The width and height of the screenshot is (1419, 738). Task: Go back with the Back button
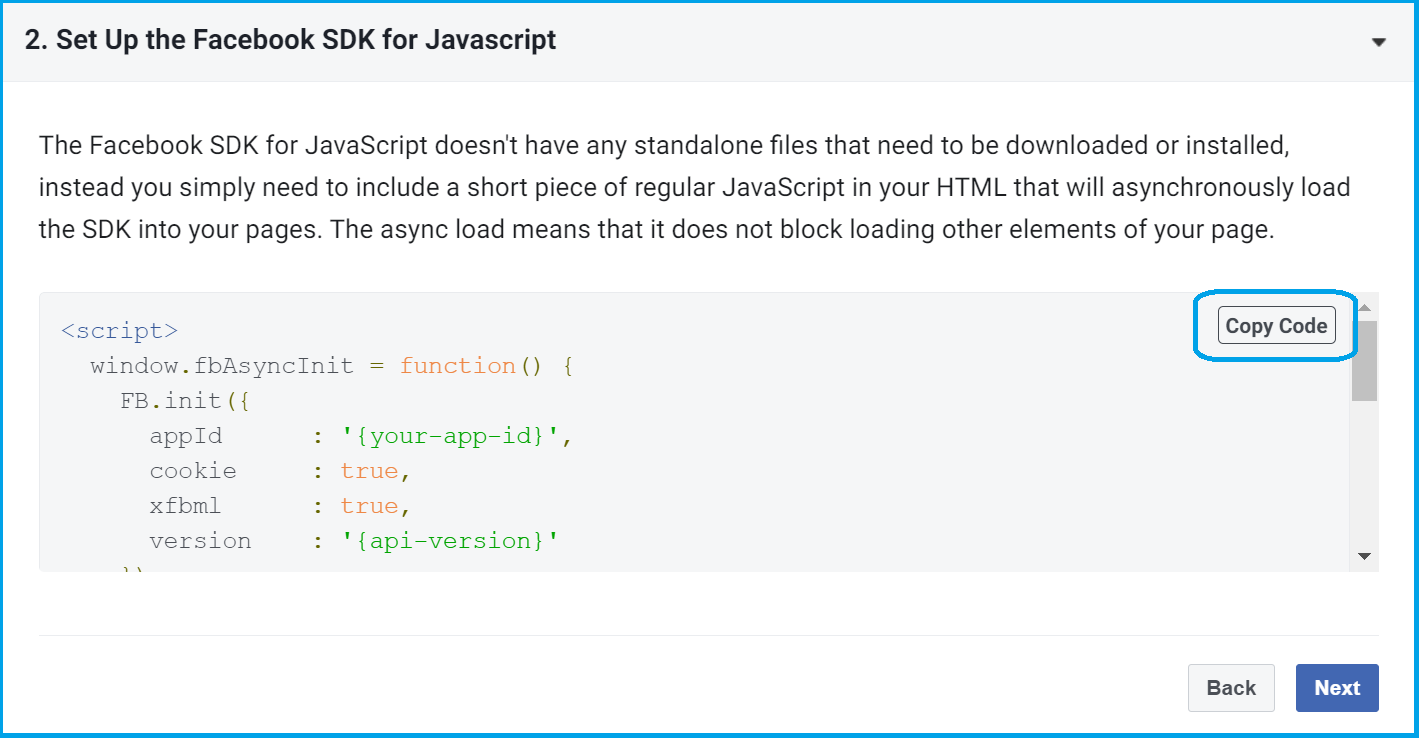1231,688
